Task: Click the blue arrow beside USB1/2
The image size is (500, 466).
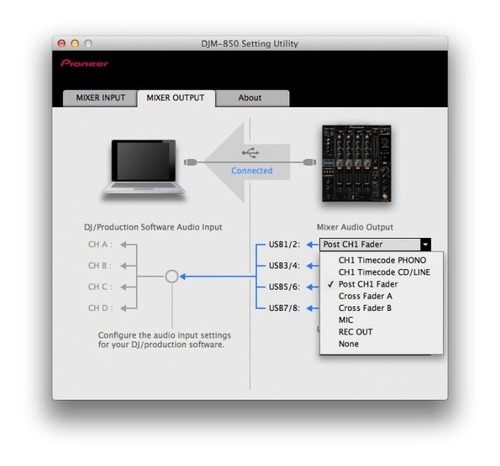Action: (312, 245)
